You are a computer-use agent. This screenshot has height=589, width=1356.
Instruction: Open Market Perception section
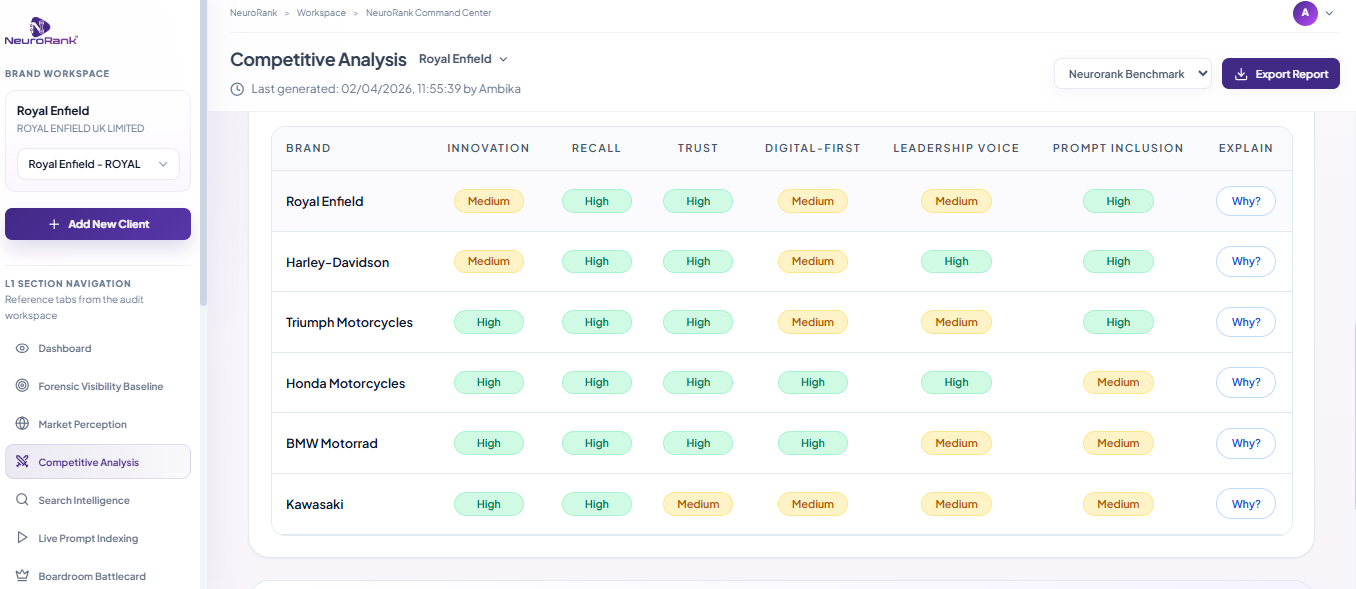[x=98, y=424]
